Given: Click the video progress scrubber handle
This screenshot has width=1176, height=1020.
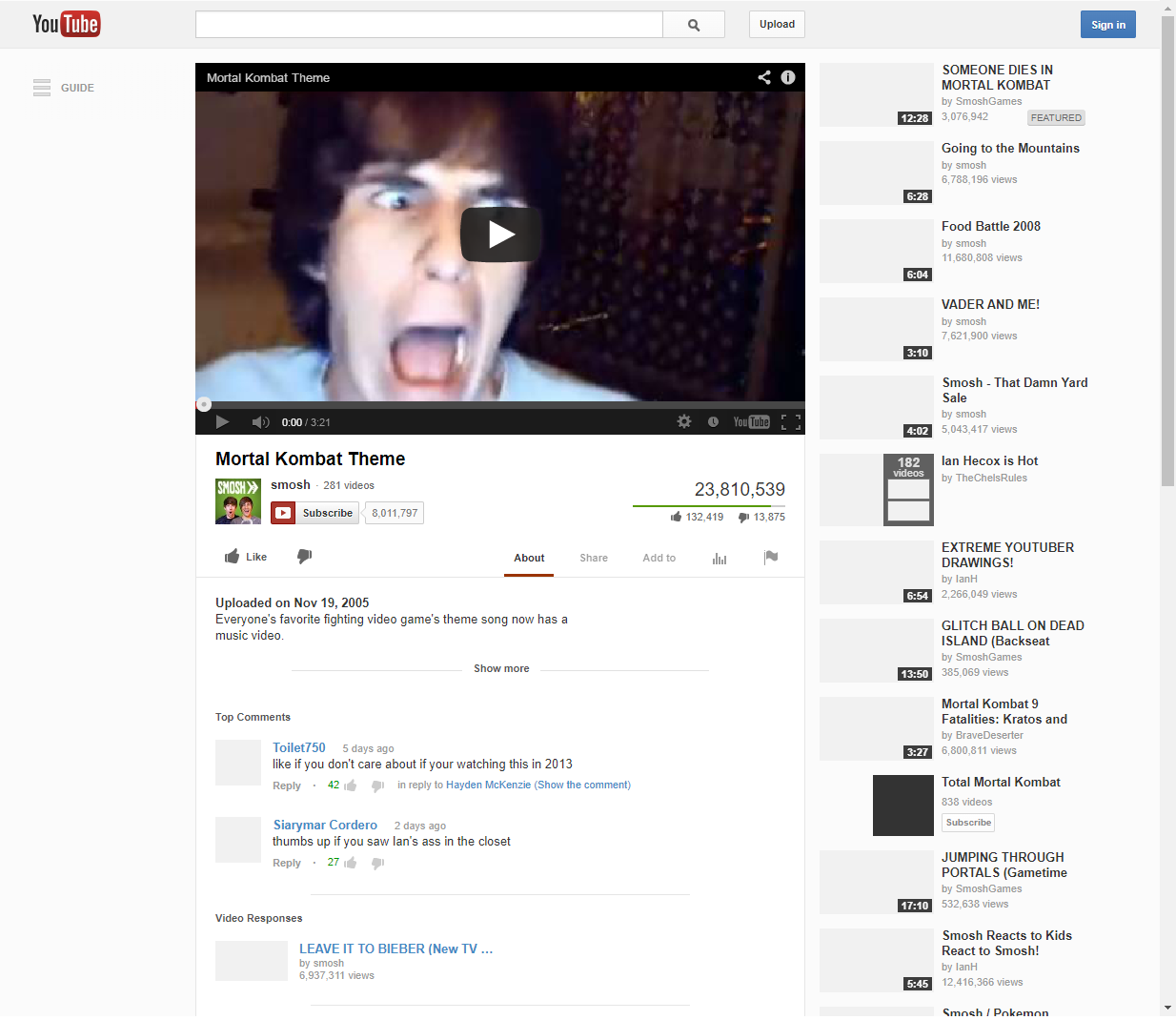Looking at the screenshot, I should click(203, 404).
